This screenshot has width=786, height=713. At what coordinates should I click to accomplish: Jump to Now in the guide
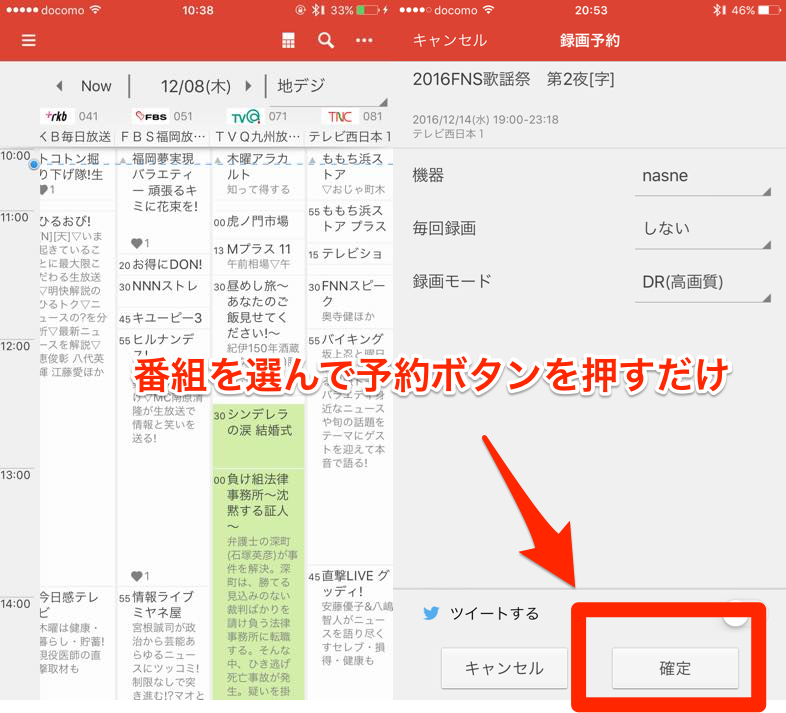(x=96, y=86)
